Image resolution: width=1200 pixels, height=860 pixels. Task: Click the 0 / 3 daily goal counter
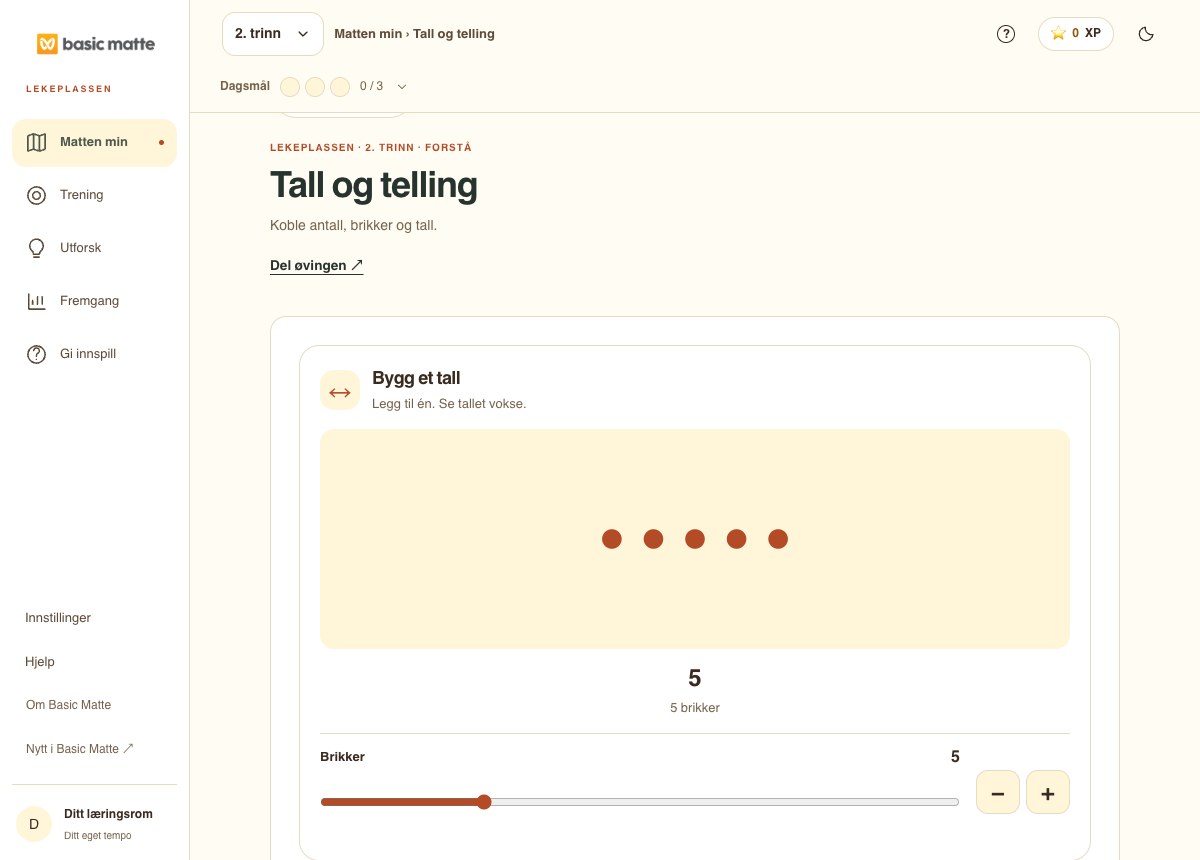tap(371, 86)
